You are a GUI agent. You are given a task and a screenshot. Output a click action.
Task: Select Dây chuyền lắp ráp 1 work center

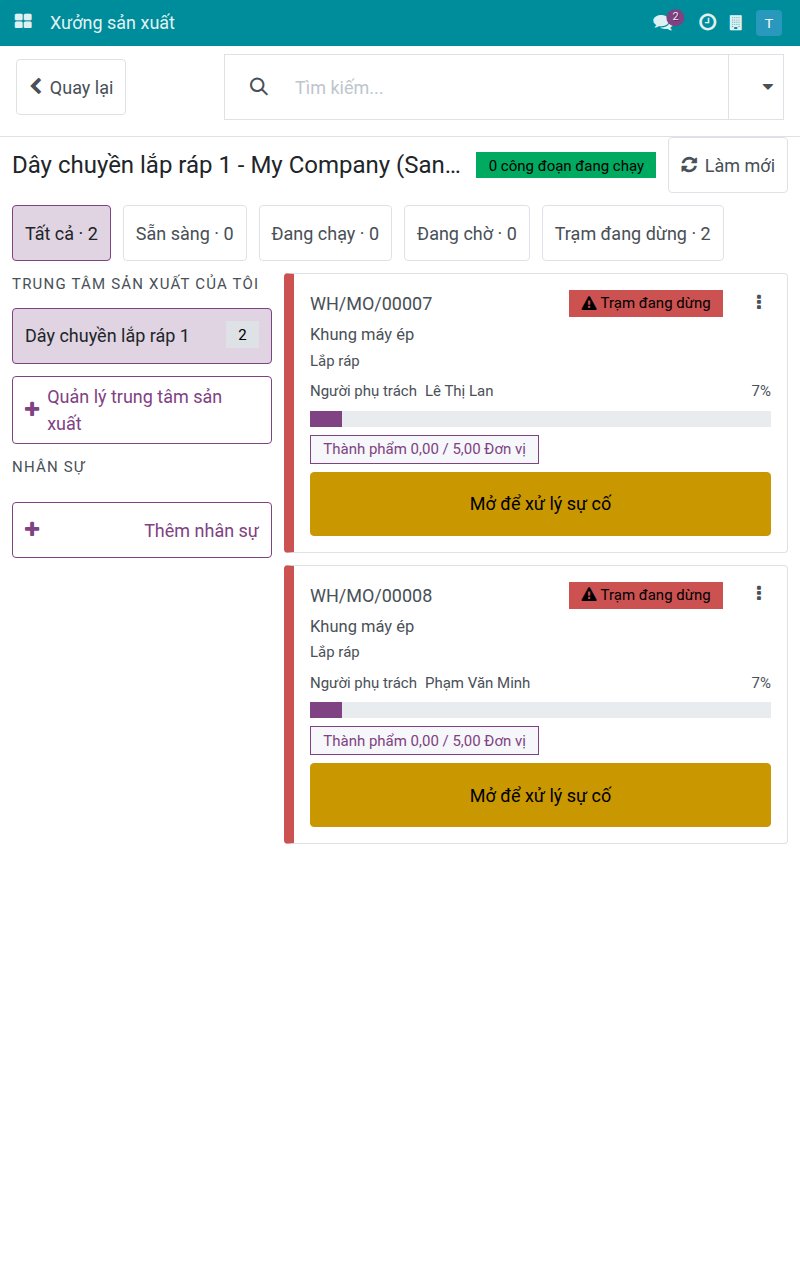[142, 336]
